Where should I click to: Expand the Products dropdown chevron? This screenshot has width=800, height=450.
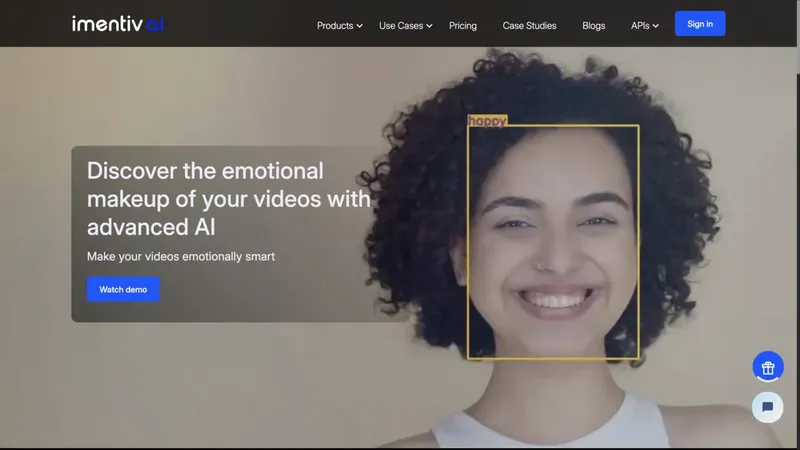(x=360, y=26)
